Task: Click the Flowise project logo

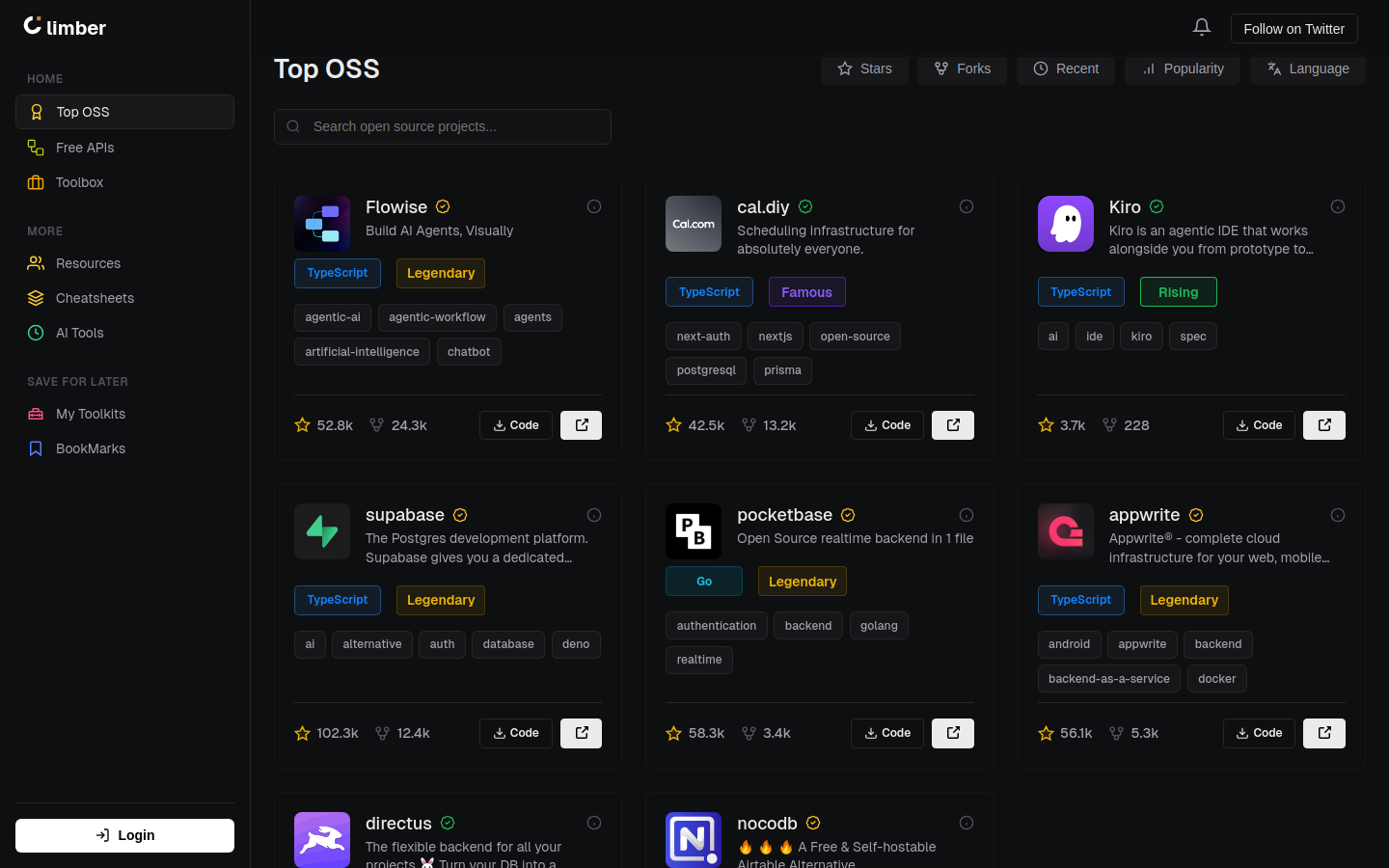Action: (x=322, y=224)
